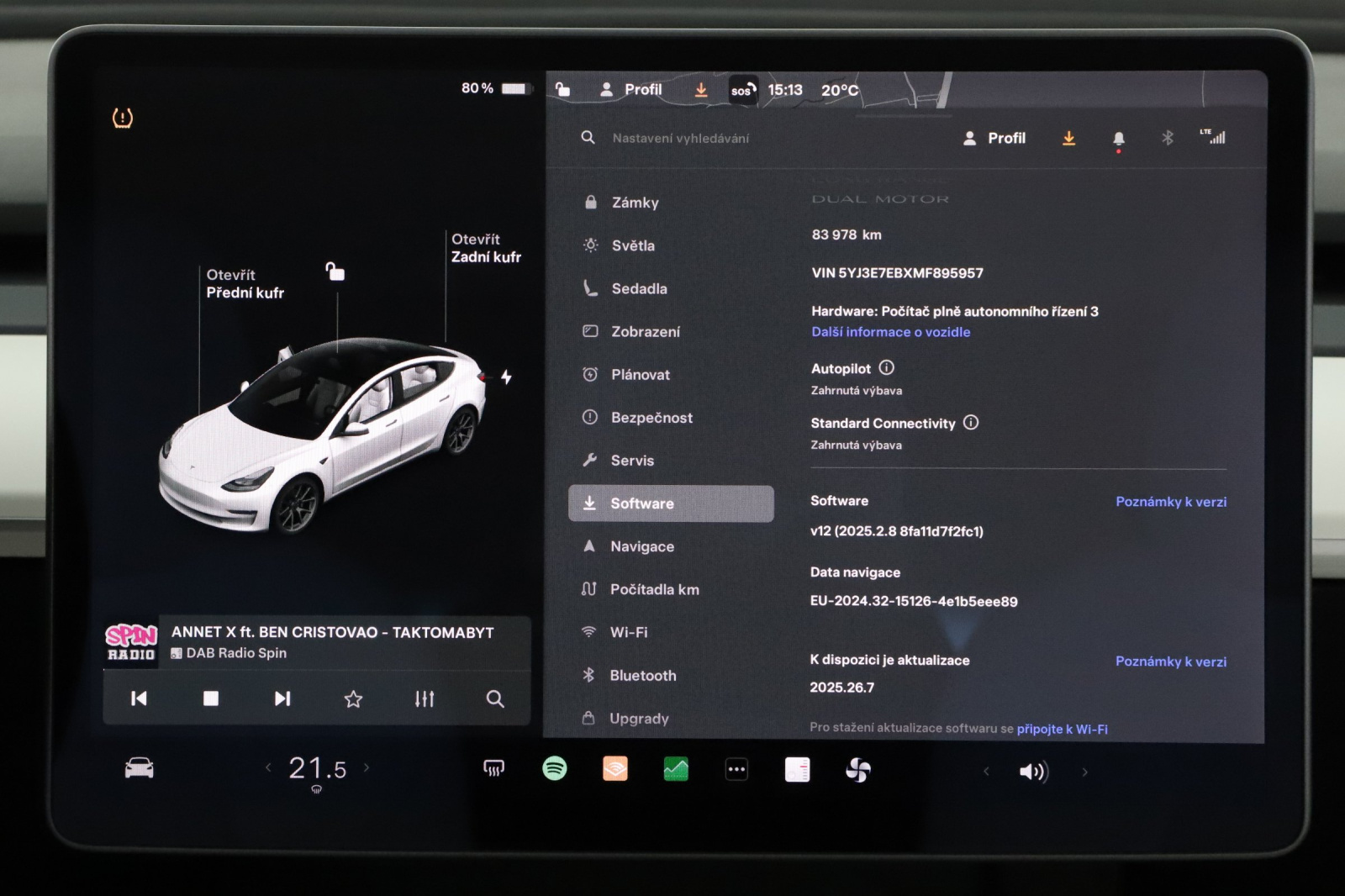Tap the ANNET X ft. BEN CRISTOVAO track title

(x=333, y=632)
